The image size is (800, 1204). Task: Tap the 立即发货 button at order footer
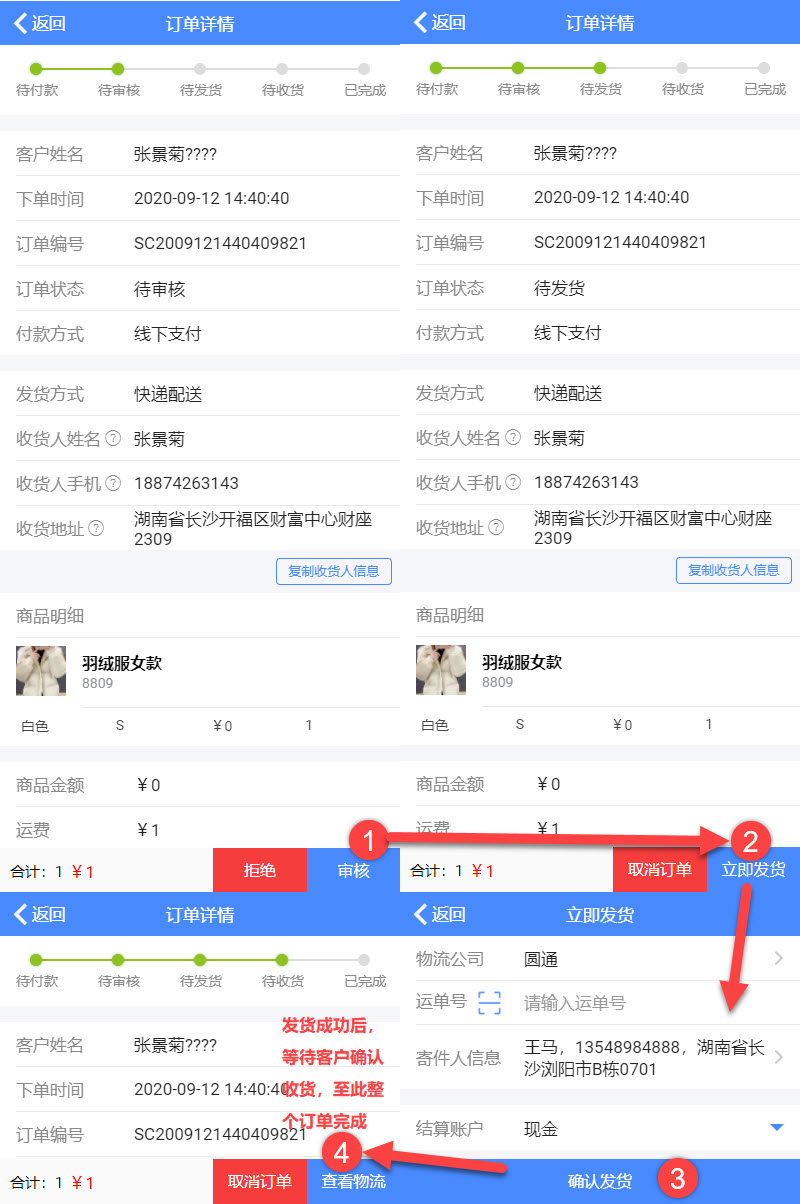[x=754, y=870]
